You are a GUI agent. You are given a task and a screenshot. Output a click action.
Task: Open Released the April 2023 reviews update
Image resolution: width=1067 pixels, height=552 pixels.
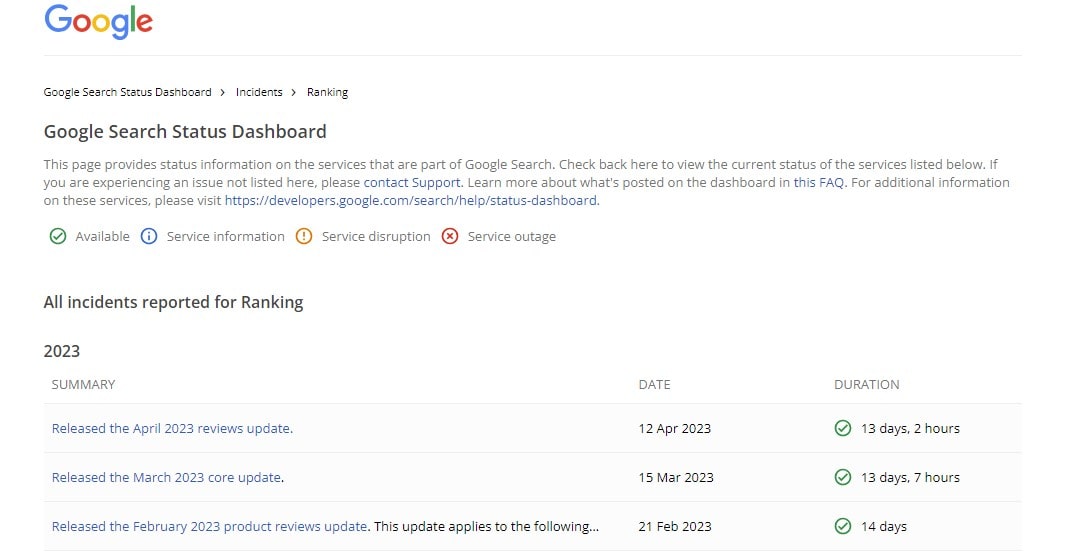[171, 428]
